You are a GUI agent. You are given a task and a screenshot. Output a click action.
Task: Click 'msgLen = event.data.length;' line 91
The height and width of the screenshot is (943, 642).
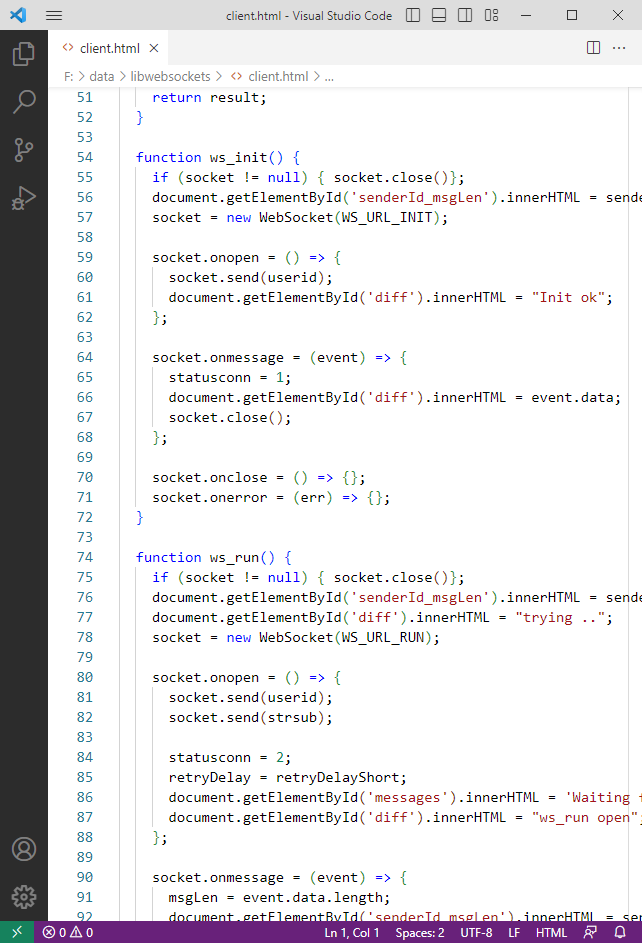279,897
